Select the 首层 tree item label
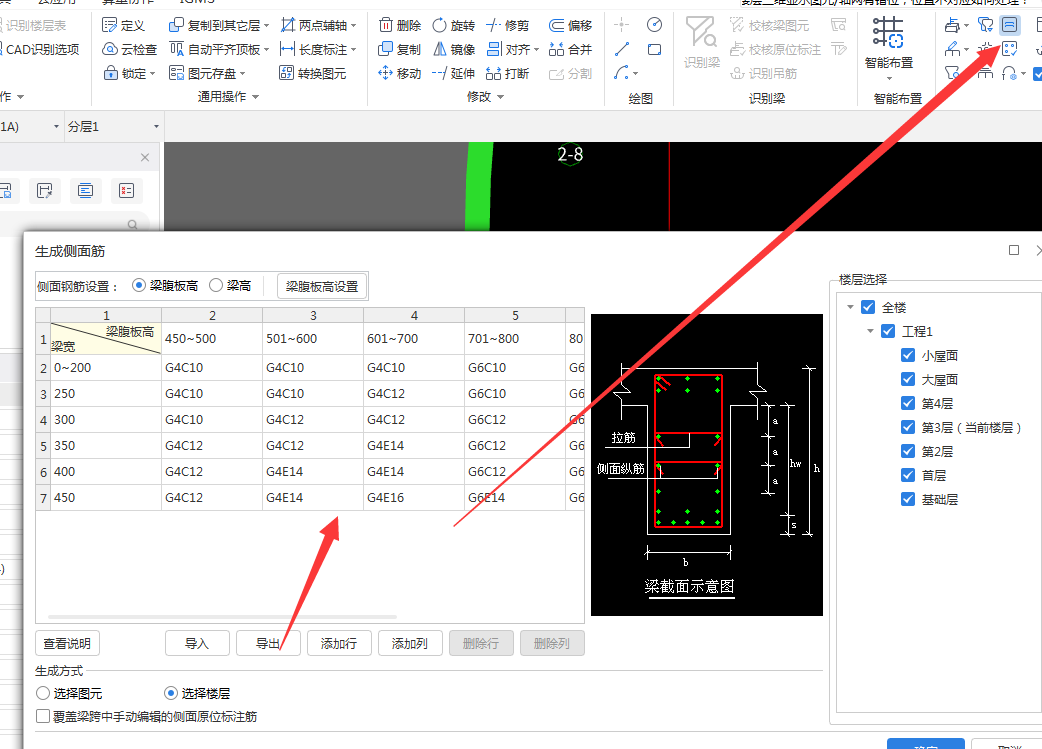This screenshot has height=749, width=1042. pyautogui.click(x=934, y=475)
